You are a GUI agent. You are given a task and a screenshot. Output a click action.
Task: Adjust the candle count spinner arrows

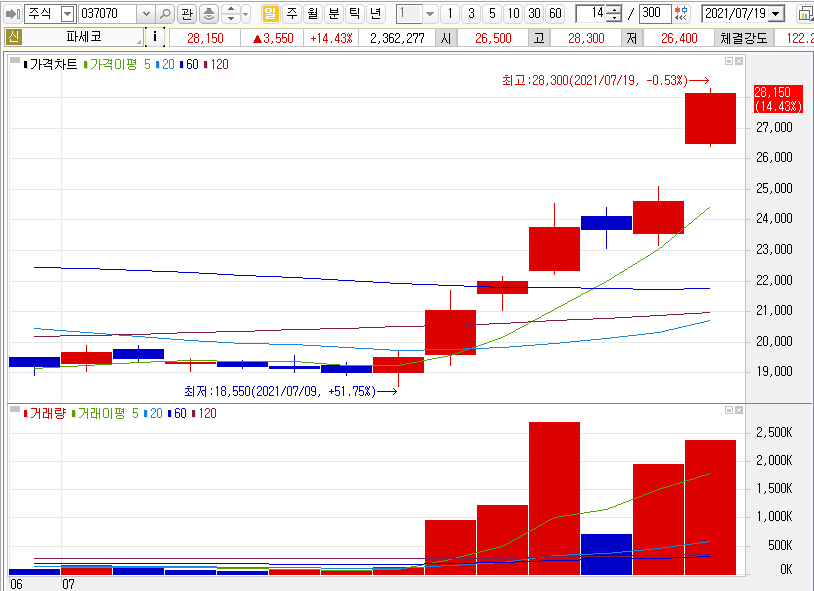point(614,14)
